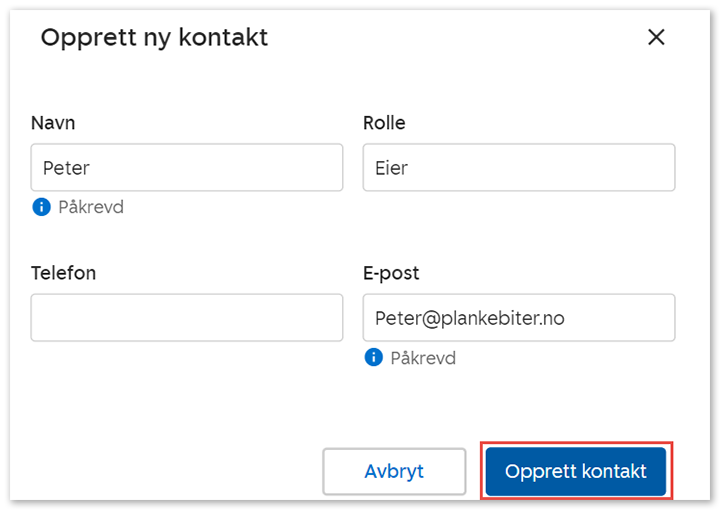Image resolution: width=720 pixels, height=510 pixels.
Task: Focus the Rolle input field
Action: (x=518, y=168)
